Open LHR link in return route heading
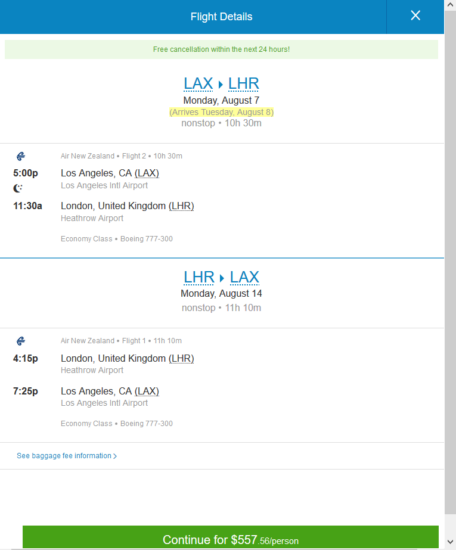Screen dimensions: 456x550 [x=199, y=277]
